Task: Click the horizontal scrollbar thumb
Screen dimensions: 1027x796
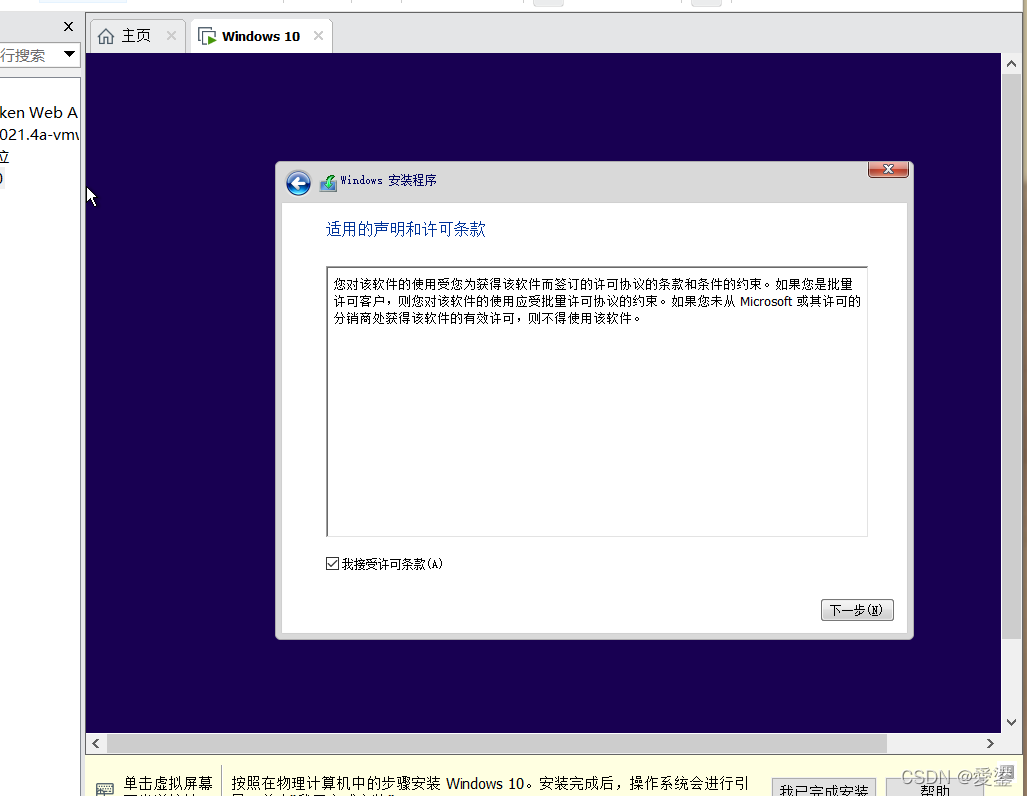Action: coord(496,743)
